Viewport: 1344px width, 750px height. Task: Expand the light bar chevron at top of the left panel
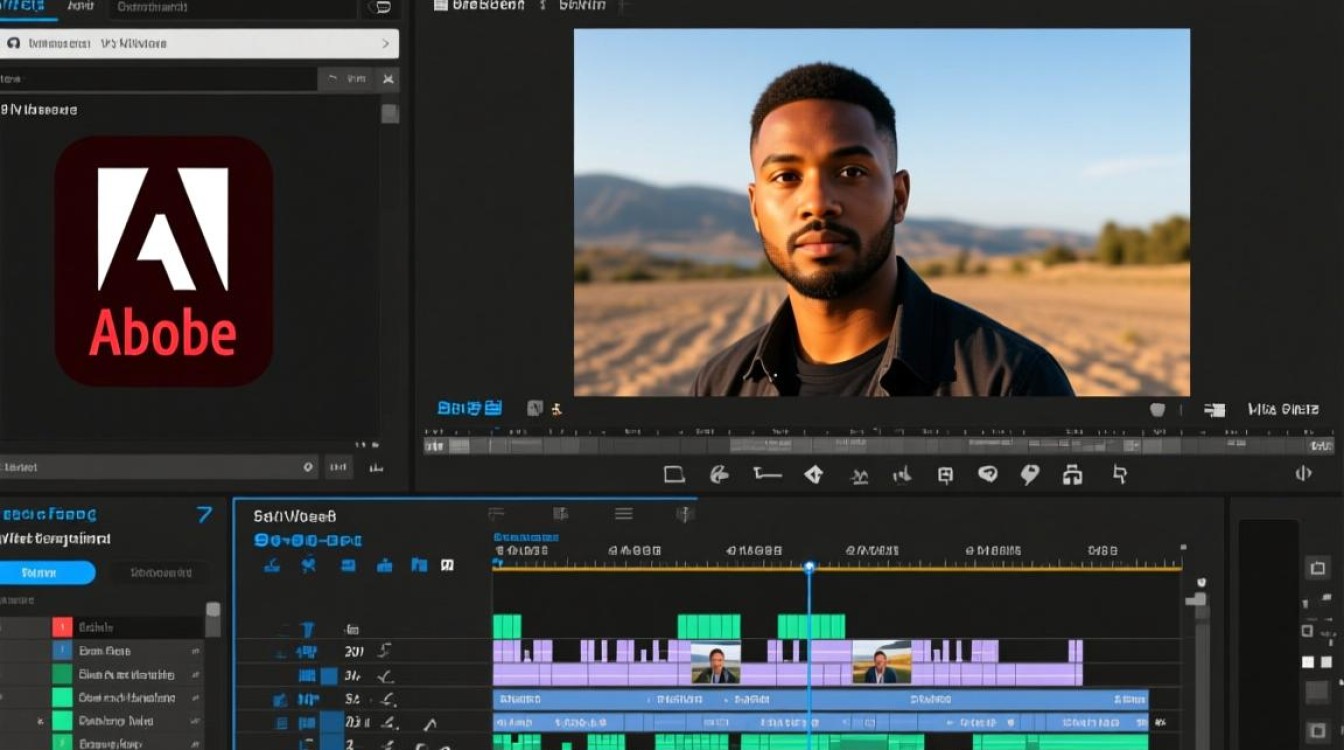point(385,44)
